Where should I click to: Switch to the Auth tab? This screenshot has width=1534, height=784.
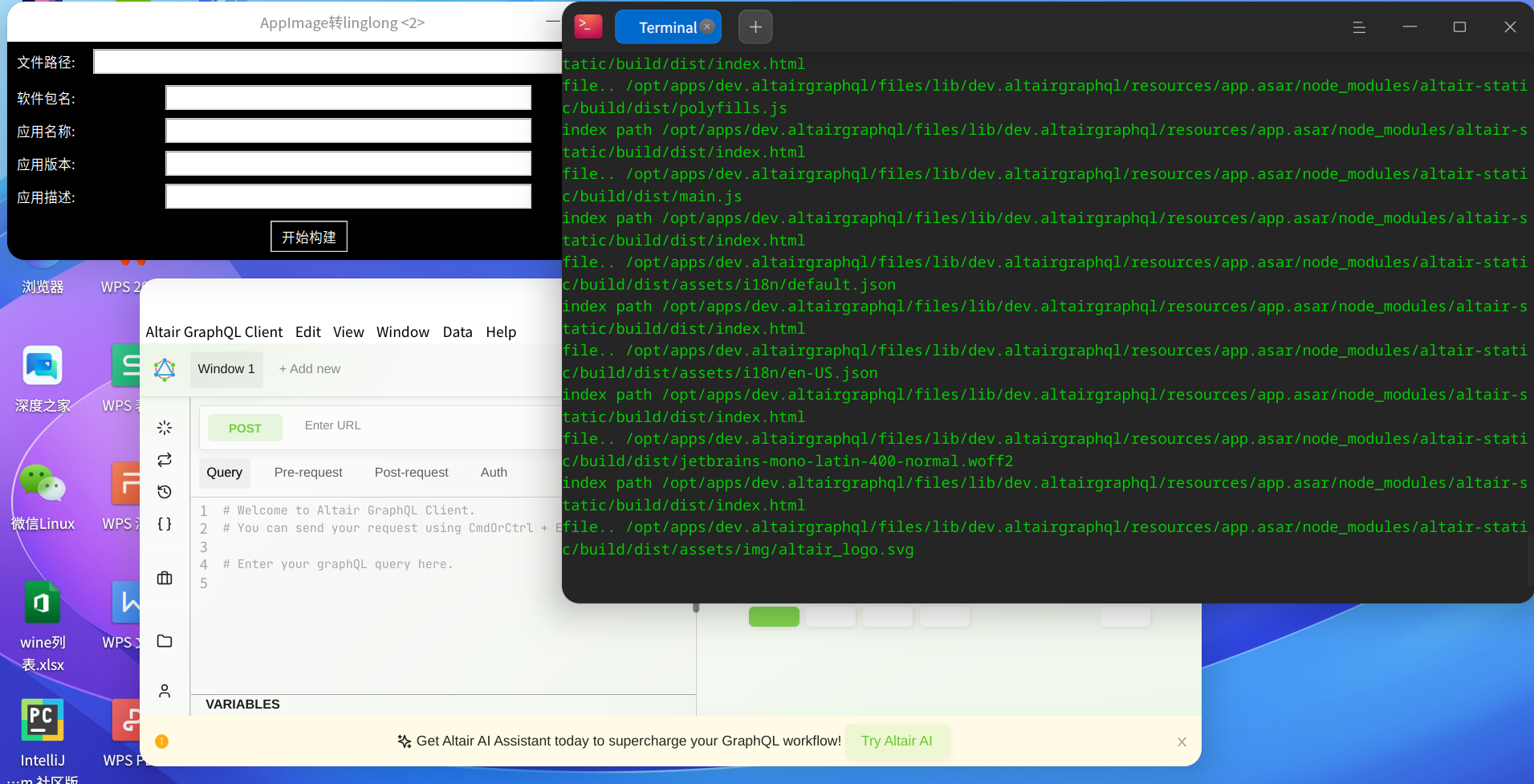point(494,473)
